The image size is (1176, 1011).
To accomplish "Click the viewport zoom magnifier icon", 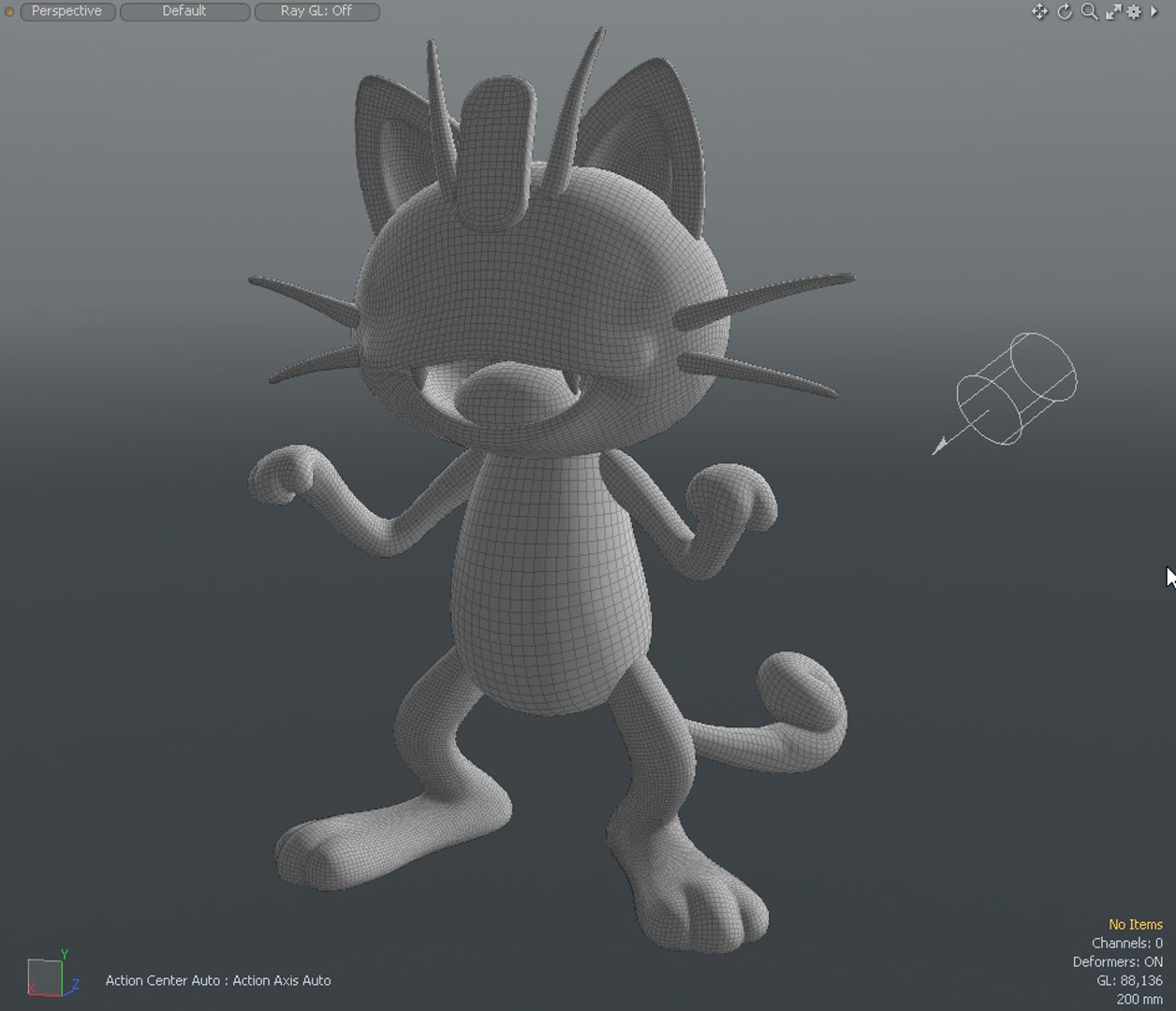I will 1089,12.
